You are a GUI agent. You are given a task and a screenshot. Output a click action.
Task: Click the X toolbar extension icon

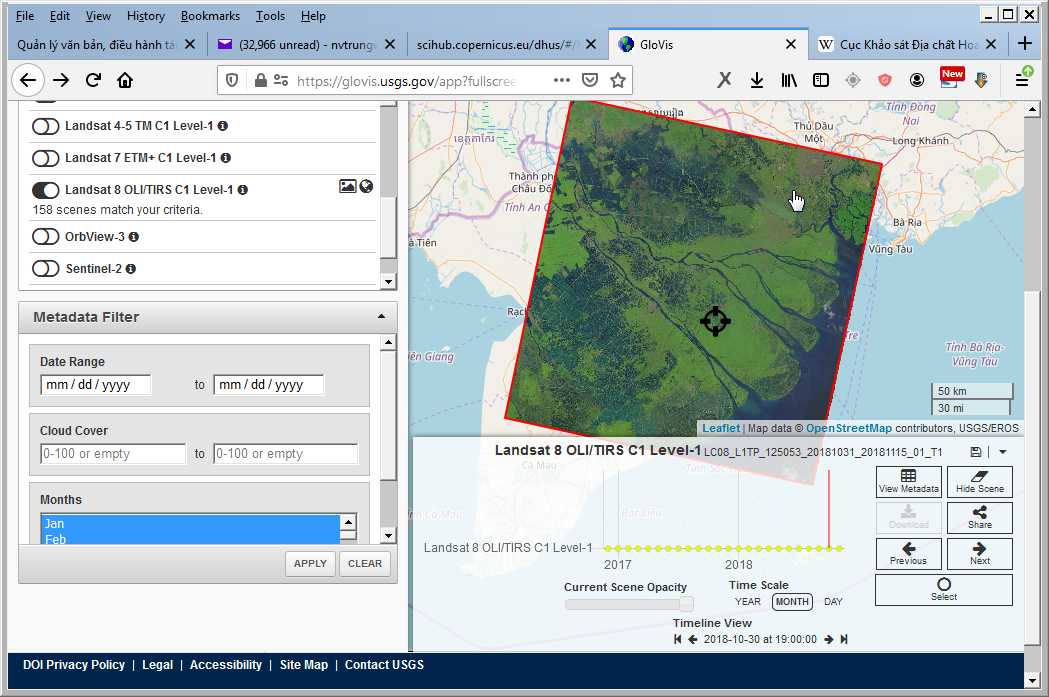point(724,81)
